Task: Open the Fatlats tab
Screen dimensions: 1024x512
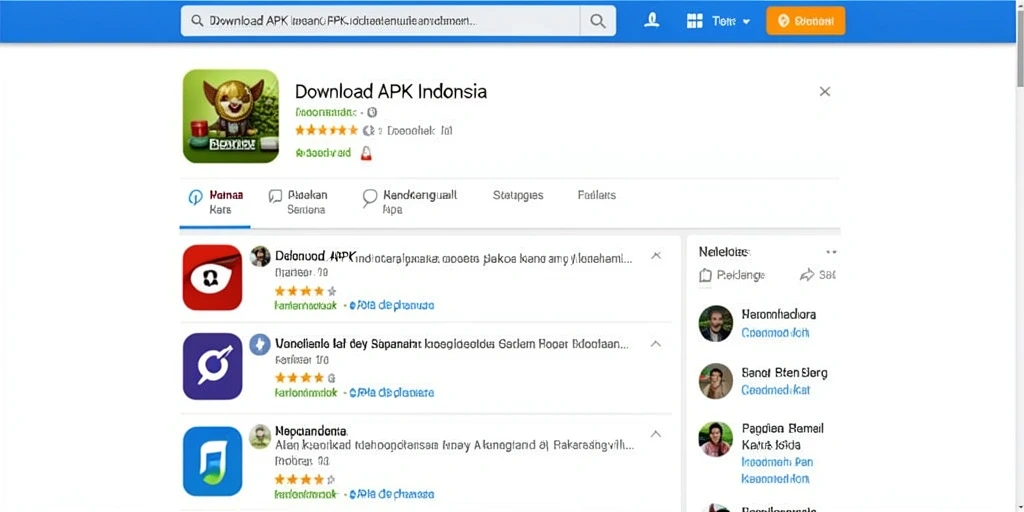Action: 596,195
